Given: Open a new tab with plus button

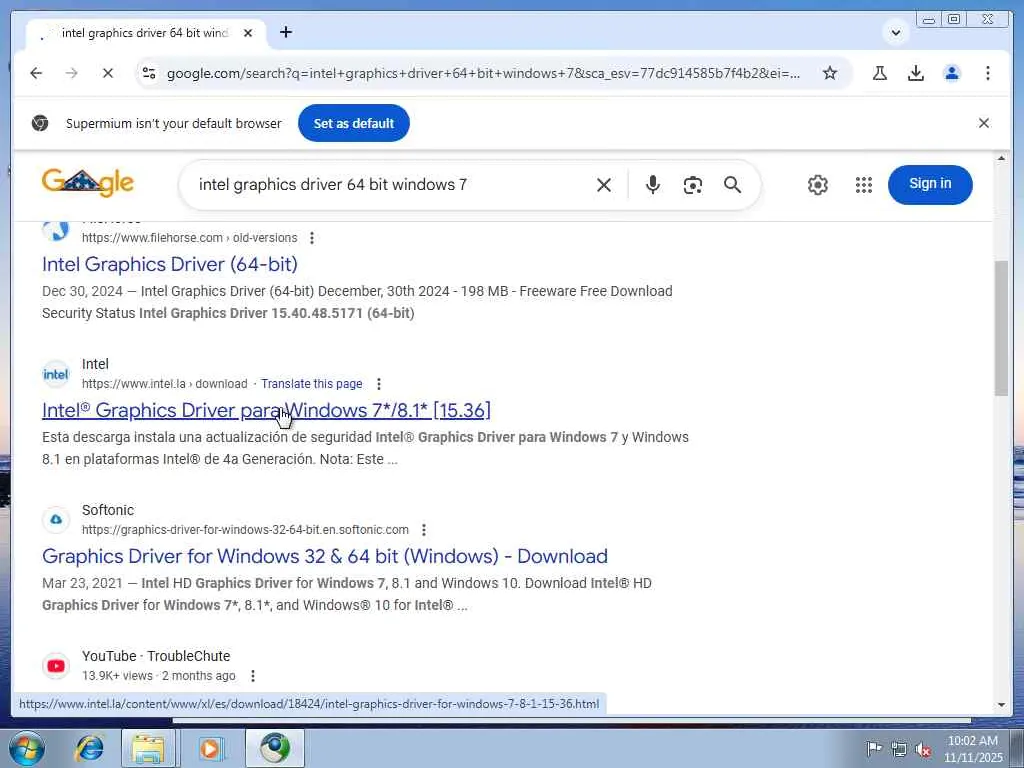Looking at the screenshot, I should [286, 32].
